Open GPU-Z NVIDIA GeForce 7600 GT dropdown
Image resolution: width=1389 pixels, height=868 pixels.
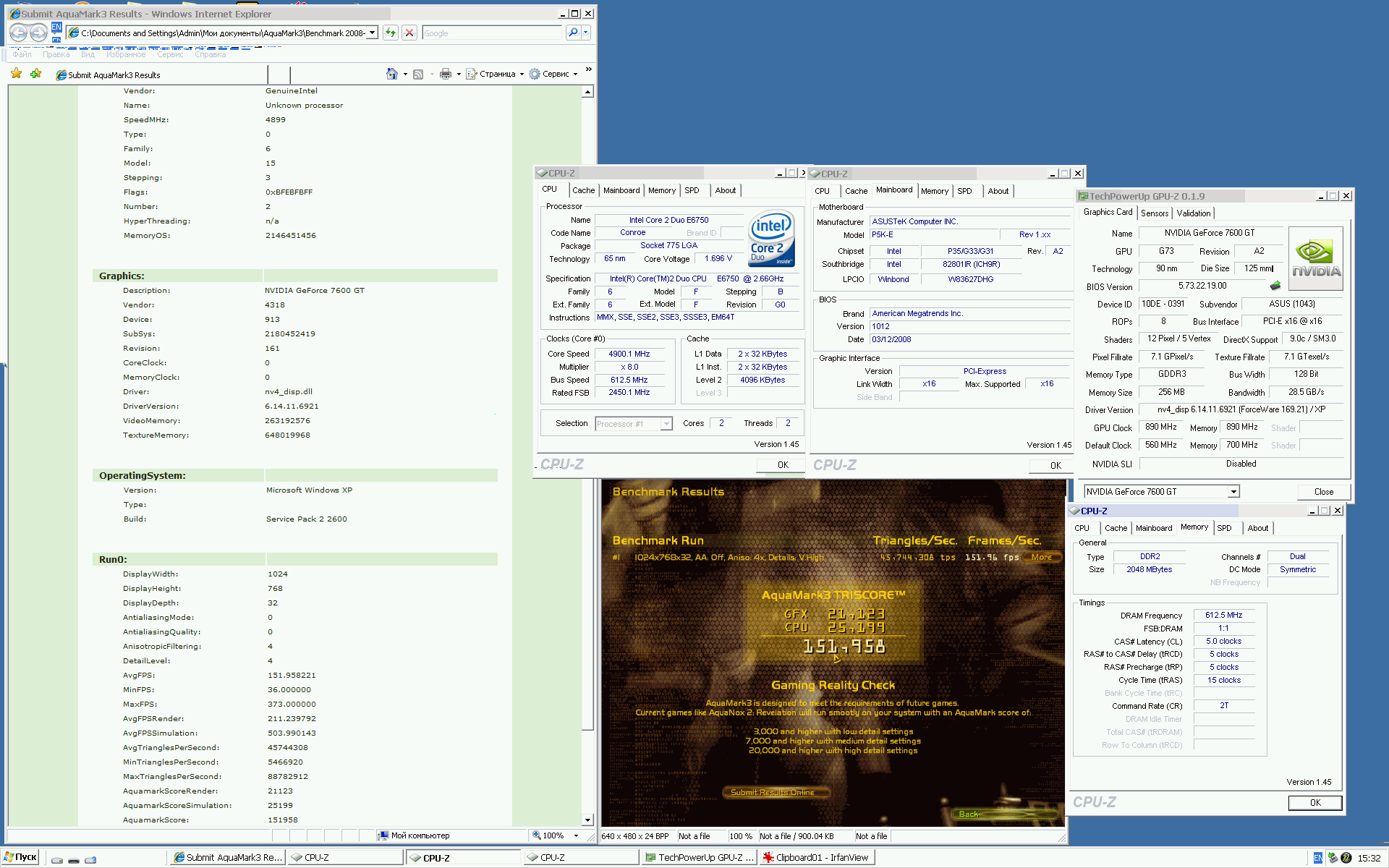coord(1233,492)
